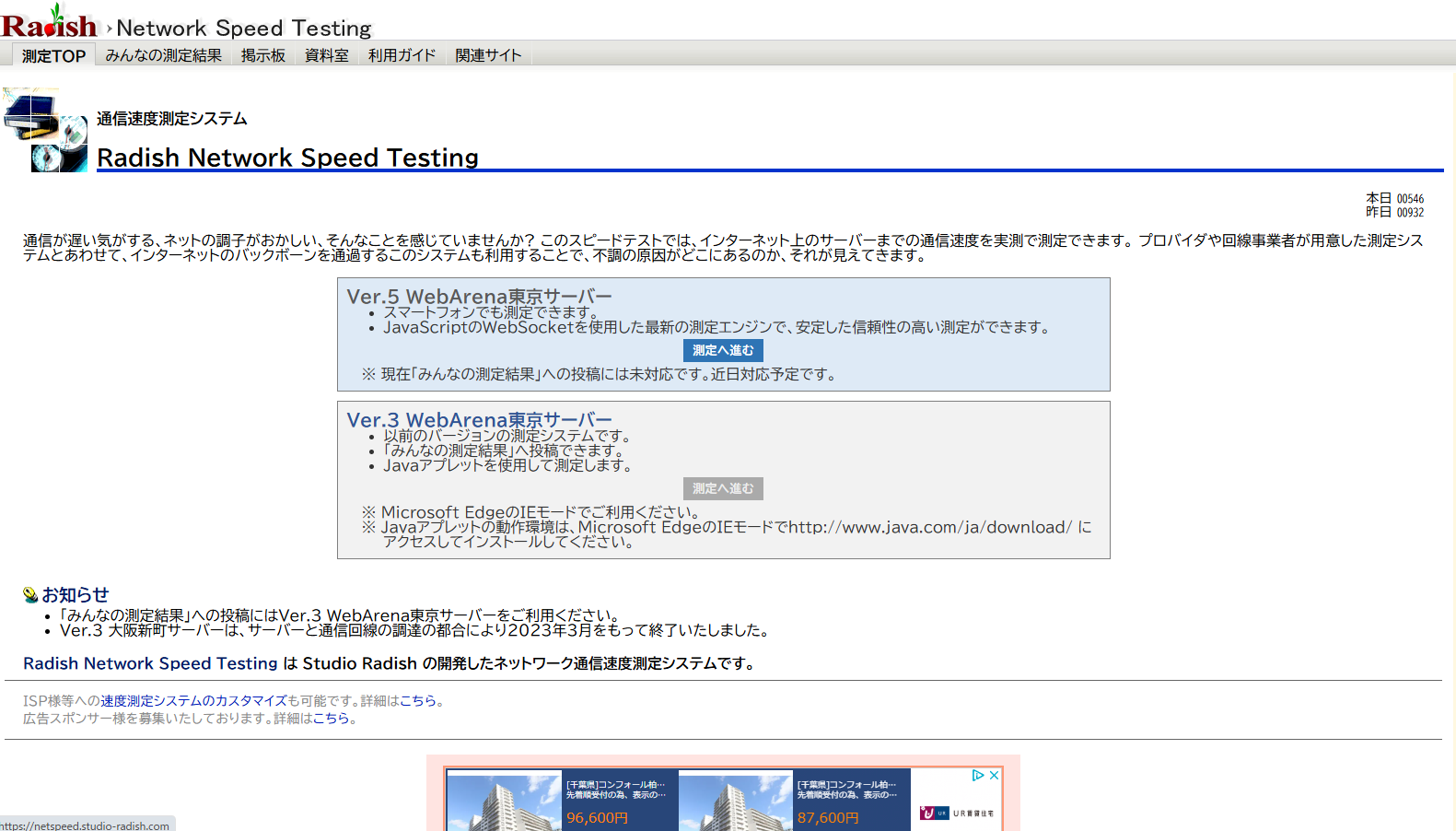This screenshot has width=1456, height=831.
Task: Open こちら link for sponsor details
Action: tap(332, 719)
